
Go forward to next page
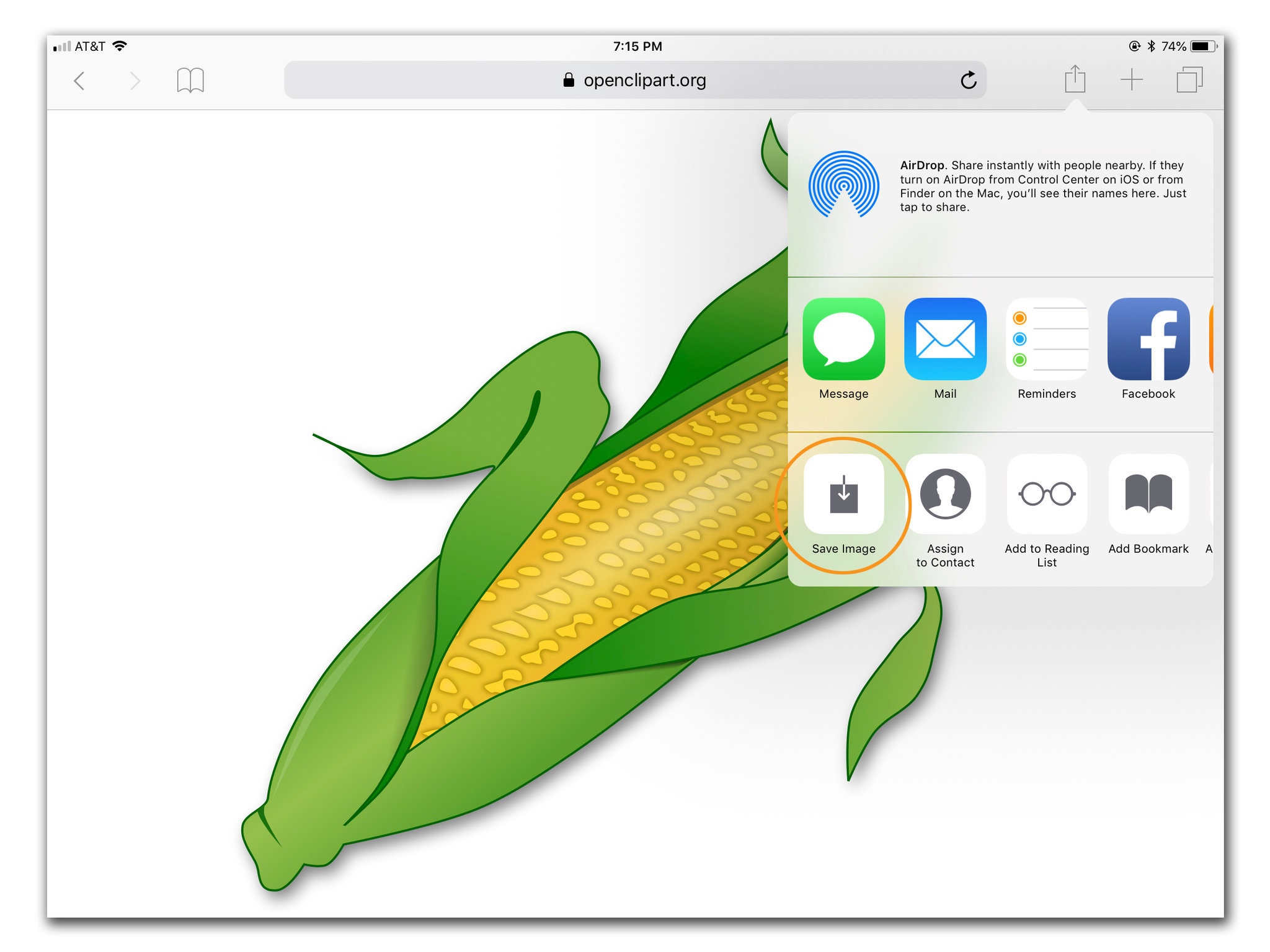(x=135, y=80)
